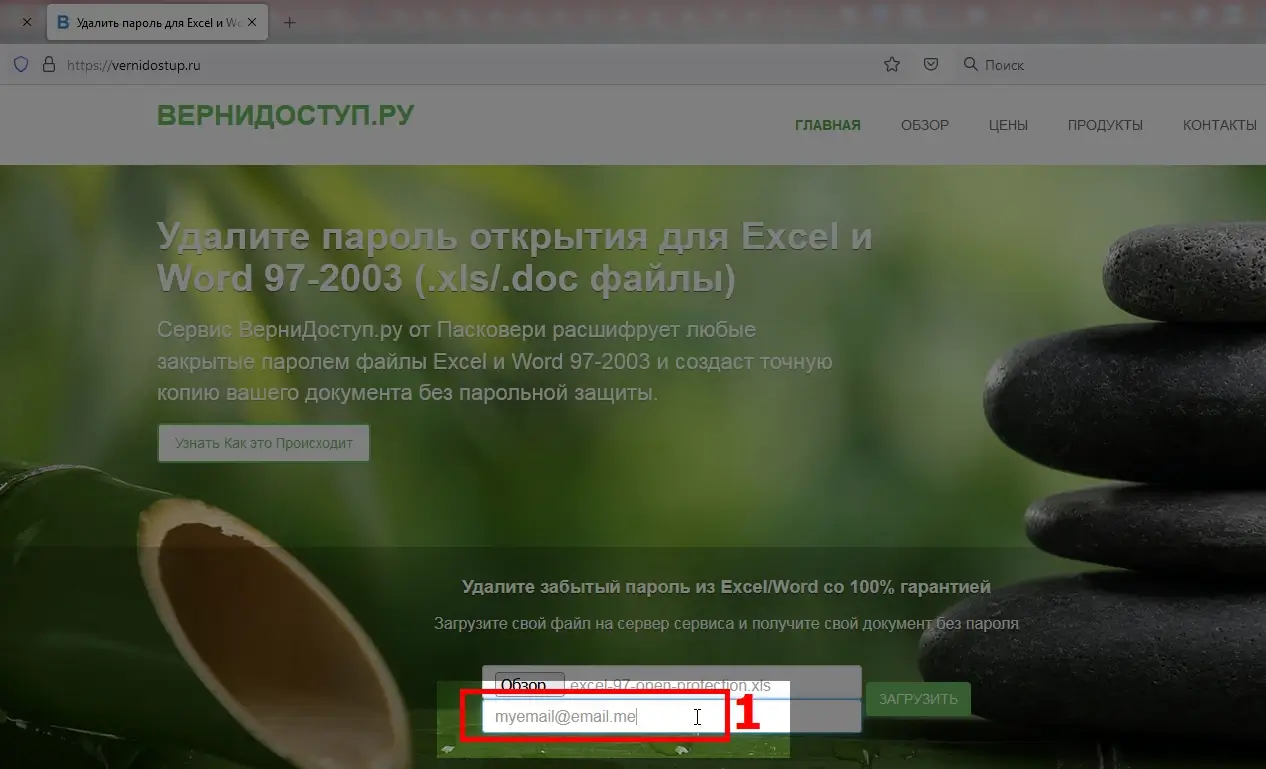Switch to the Удалить пароль для Excel tab
The width and height of the screenshot is (1266, 769).
tap(157, 22)
